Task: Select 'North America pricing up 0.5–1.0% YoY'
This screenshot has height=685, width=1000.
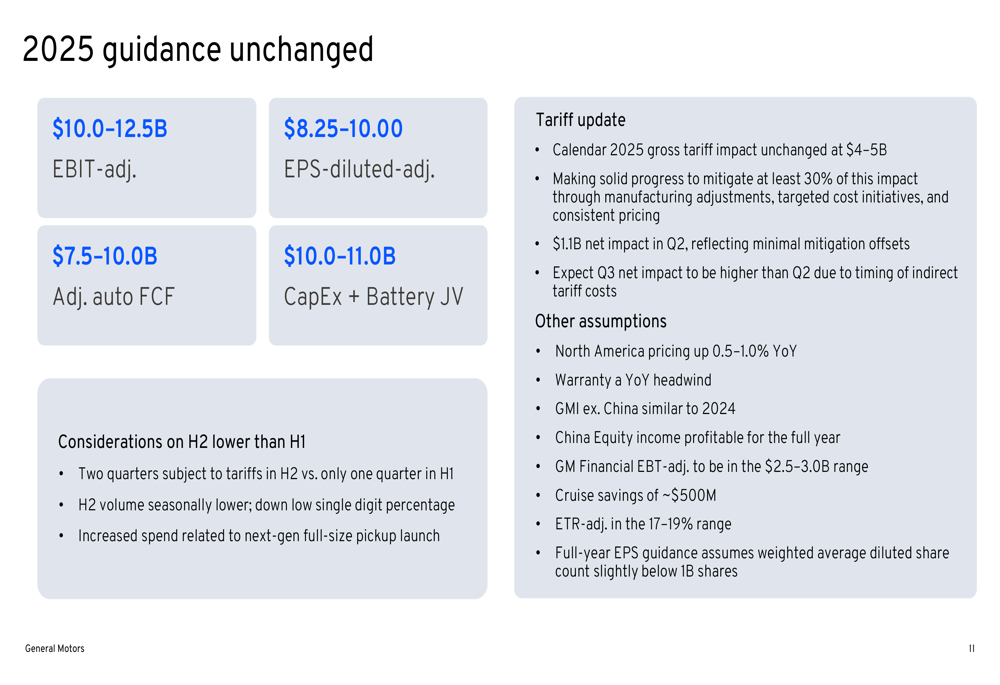Action: (x=676, y=351)
